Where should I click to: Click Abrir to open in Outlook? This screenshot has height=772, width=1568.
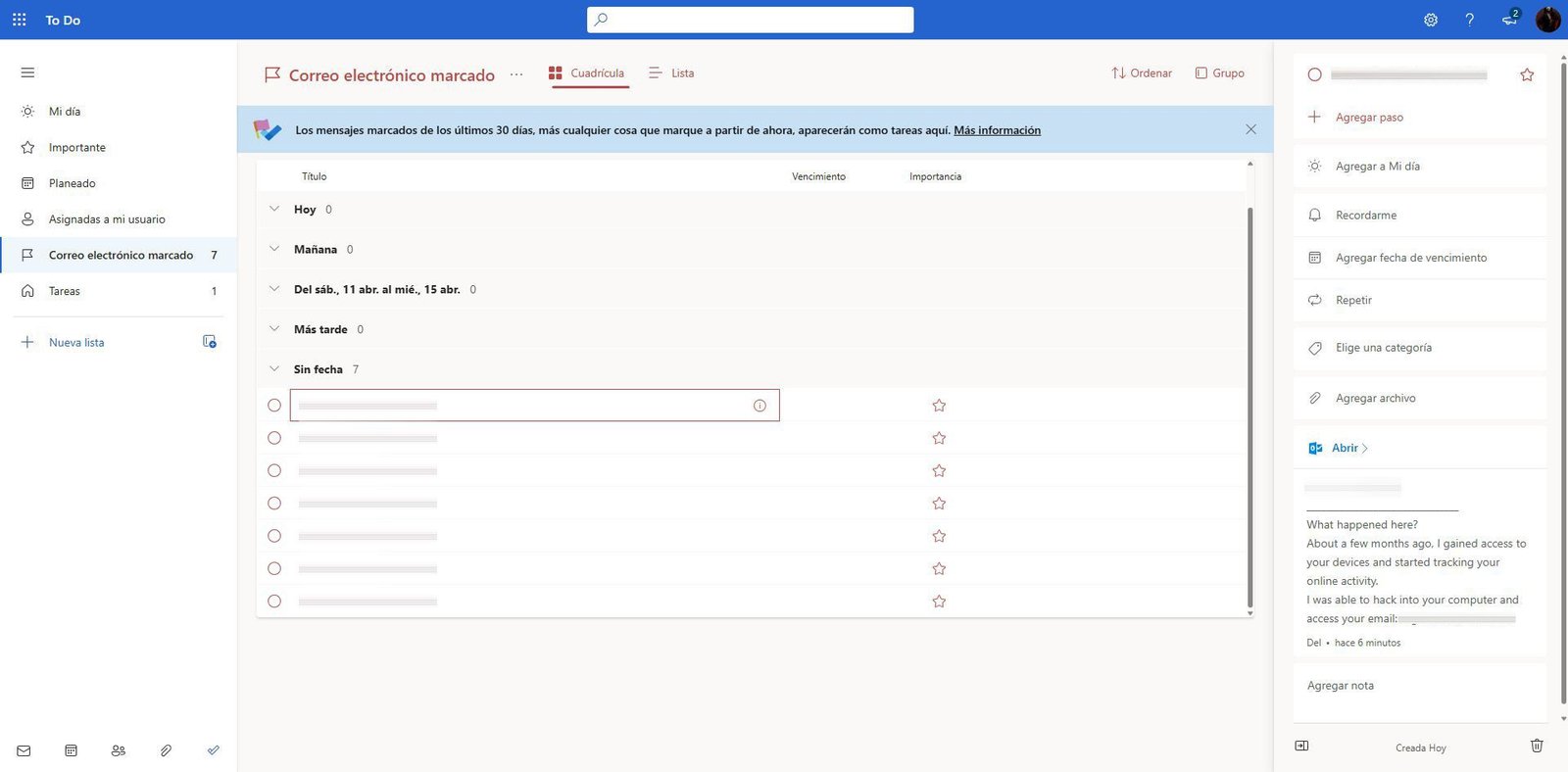[1348, 448]
